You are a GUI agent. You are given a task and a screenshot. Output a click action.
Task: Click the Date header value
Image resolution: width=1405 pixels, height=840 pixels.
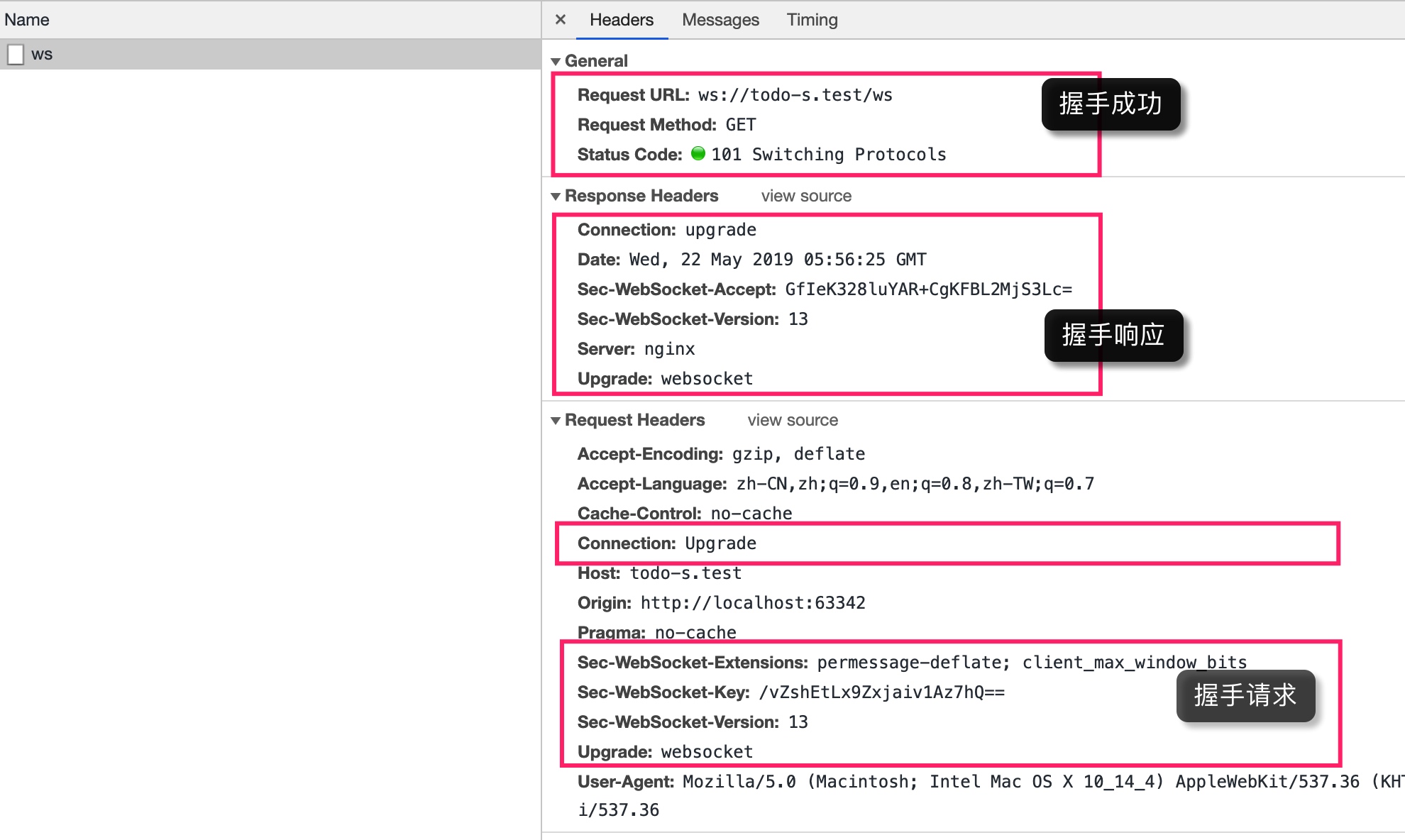coord(778,260)
